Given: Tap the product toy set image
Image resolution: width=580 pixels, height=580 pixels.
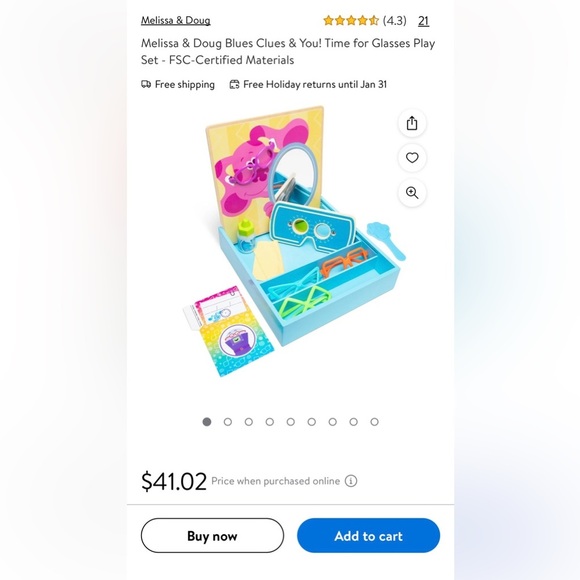Looking at the screenshot, I should coord(294,241).
